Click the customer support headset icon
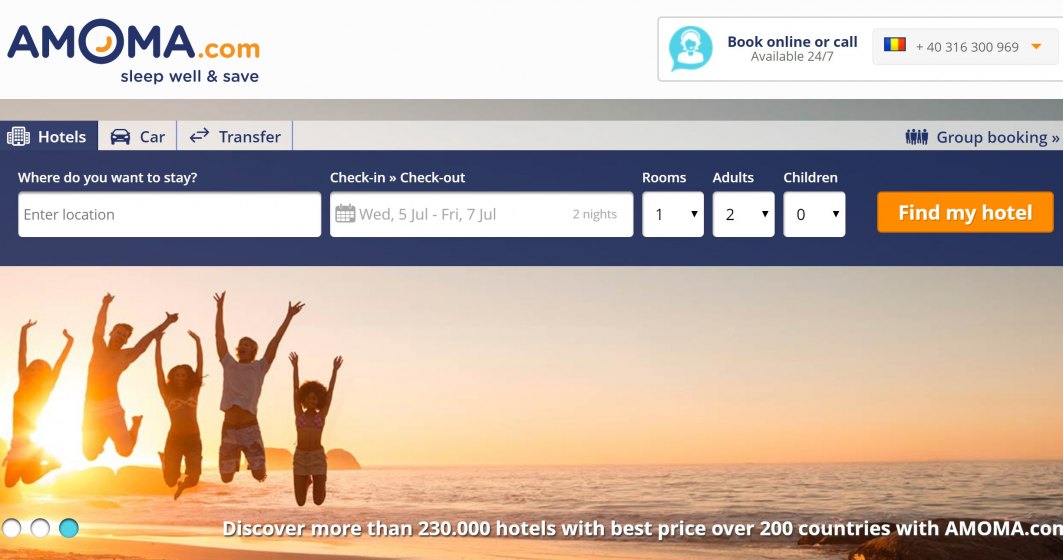 690,49
